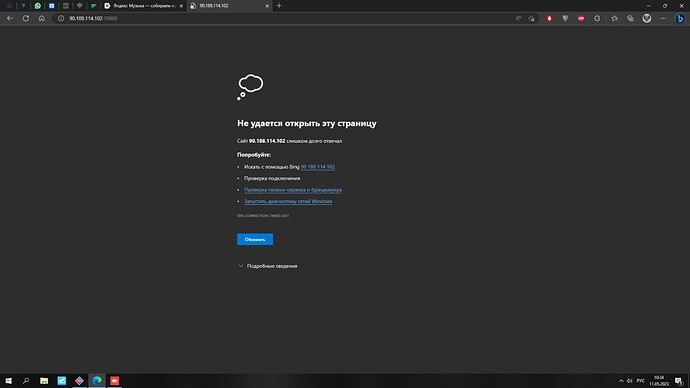This screenshot has width=690, height=388.
Task: Show hidden system tray icons chevron
Action: click(621, 381)
